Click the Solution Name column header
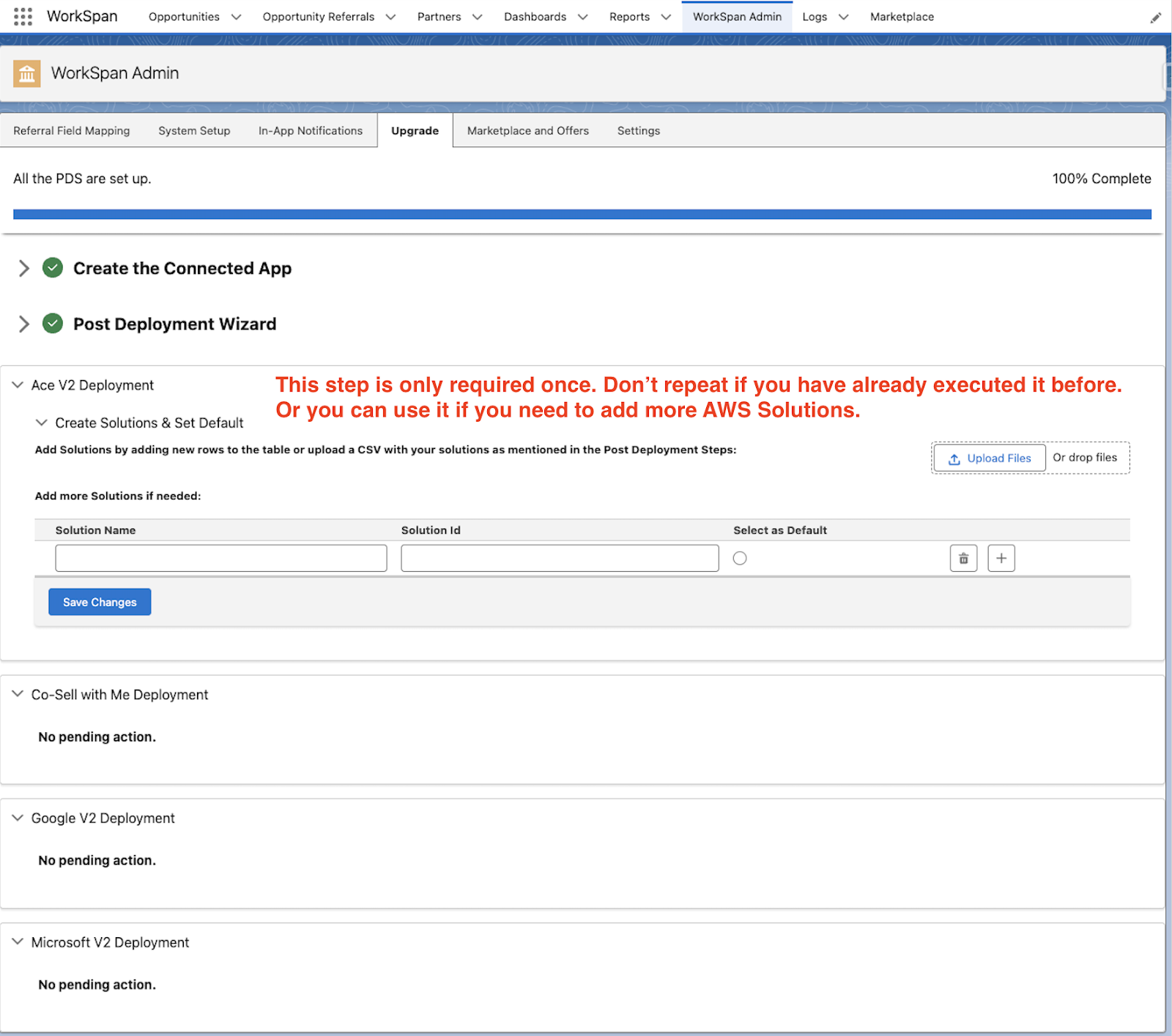Image resolution: width=1172 pixels, height=1036 pixels. click(x=95, y=530)
